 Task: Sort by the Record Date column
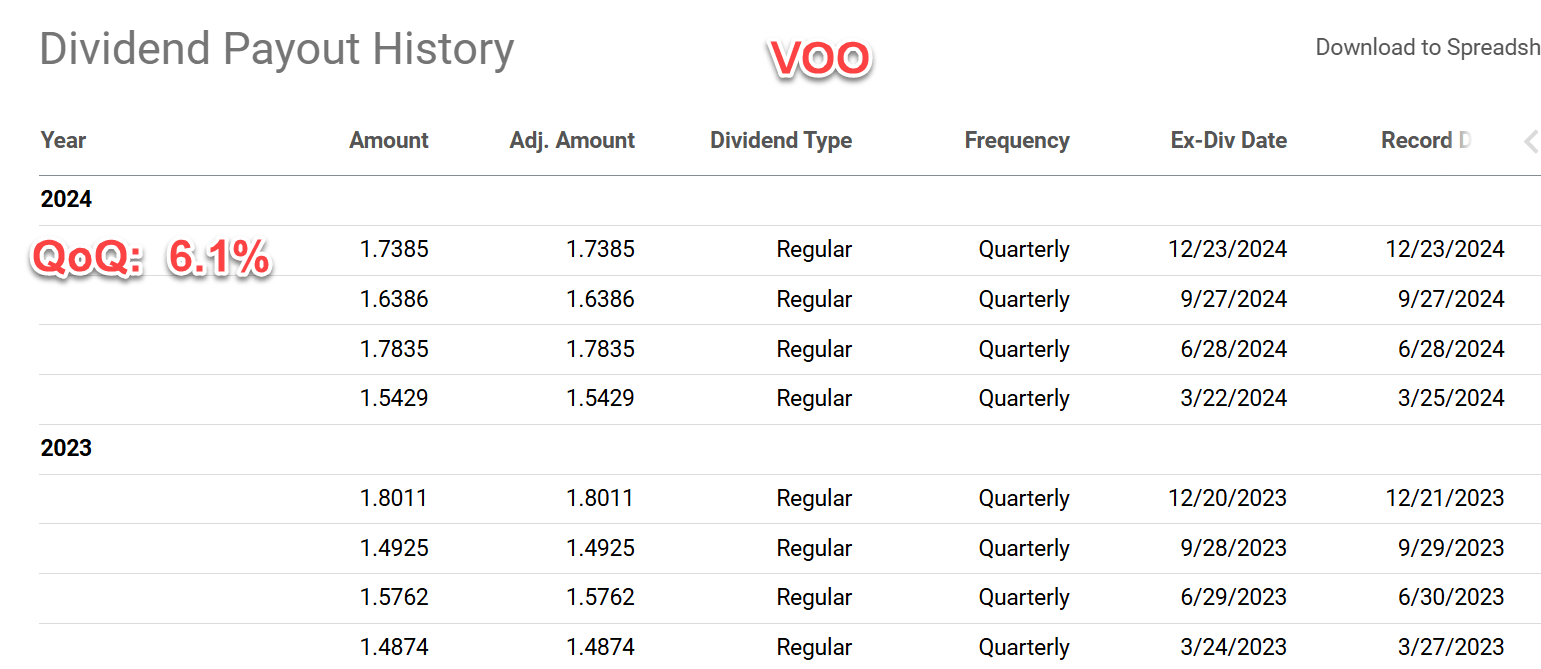1426,140
